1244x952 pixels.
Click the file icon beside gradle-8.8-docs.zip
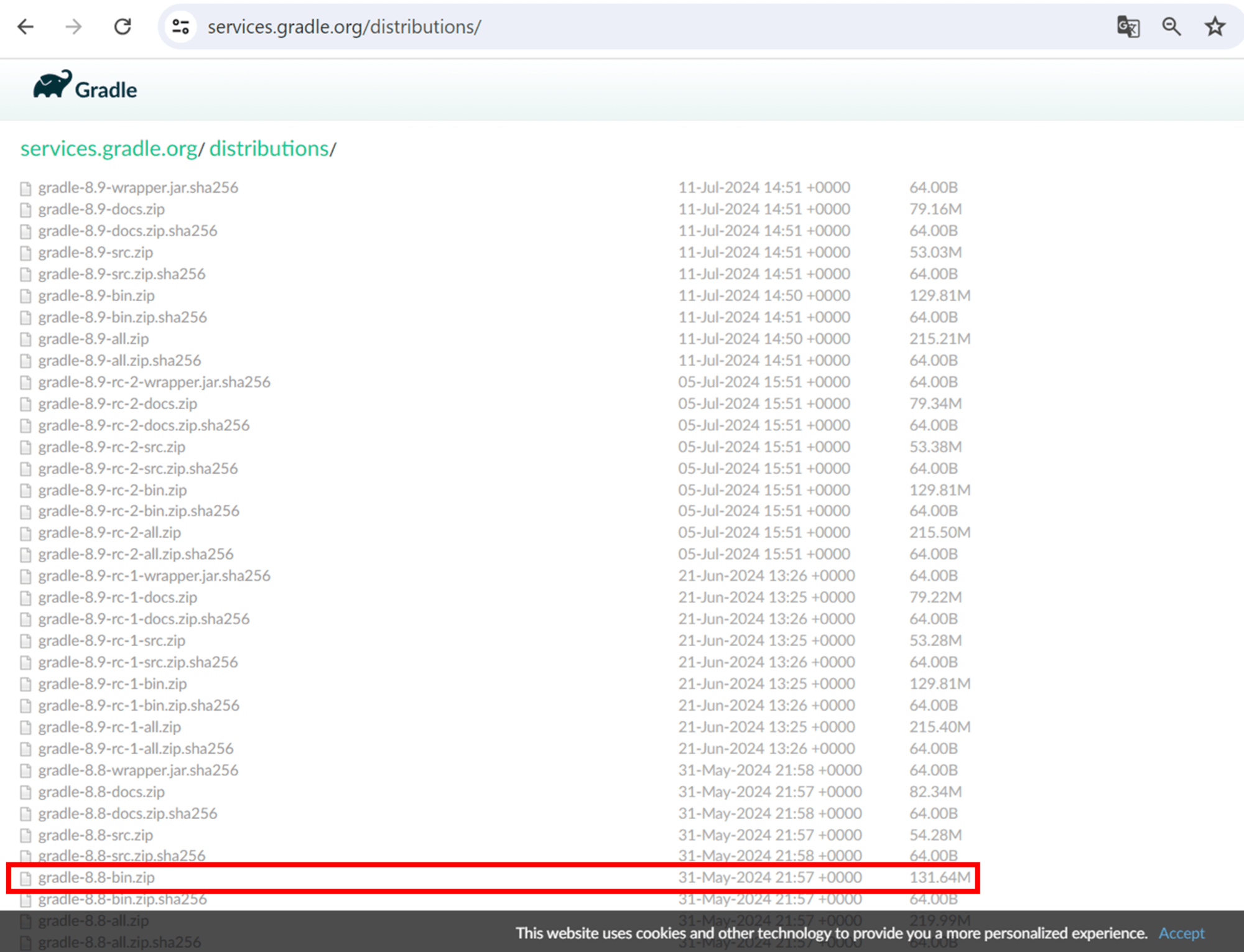[x=26, y=792]
